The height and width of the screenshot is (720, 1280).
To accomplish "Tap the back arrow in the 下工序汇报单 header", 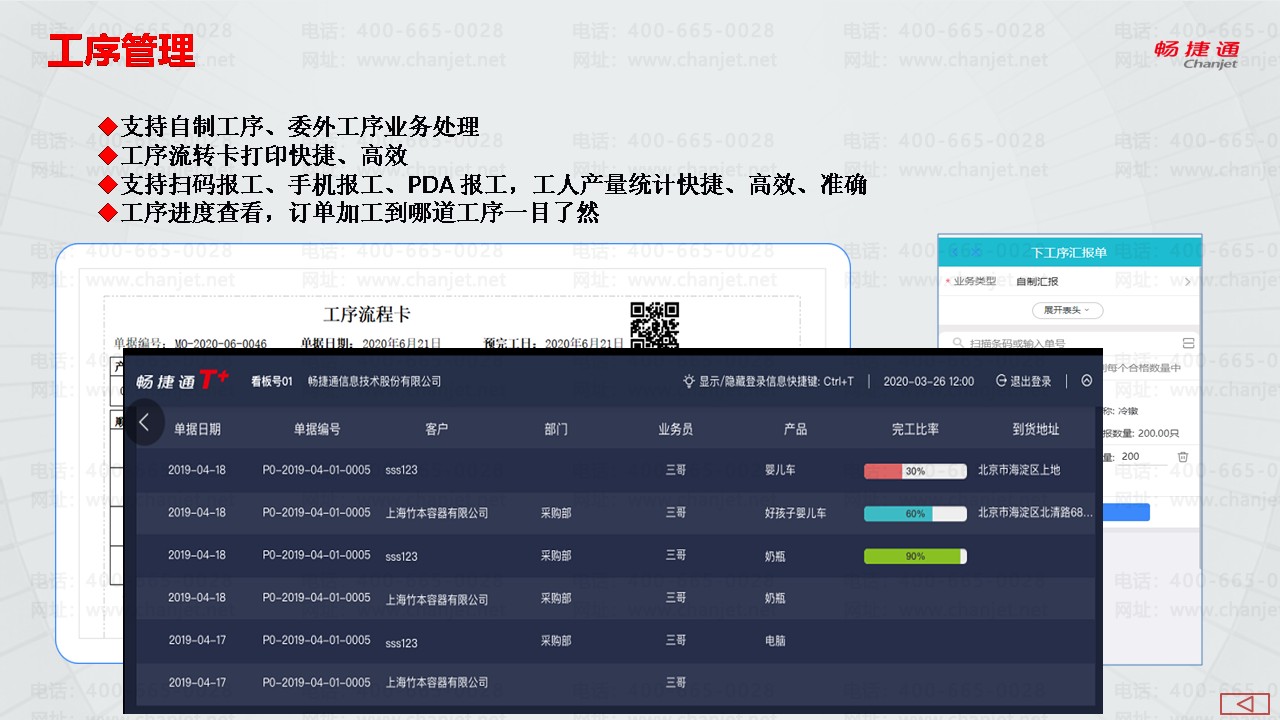I will pyautogui.click(x=953, y=252).
